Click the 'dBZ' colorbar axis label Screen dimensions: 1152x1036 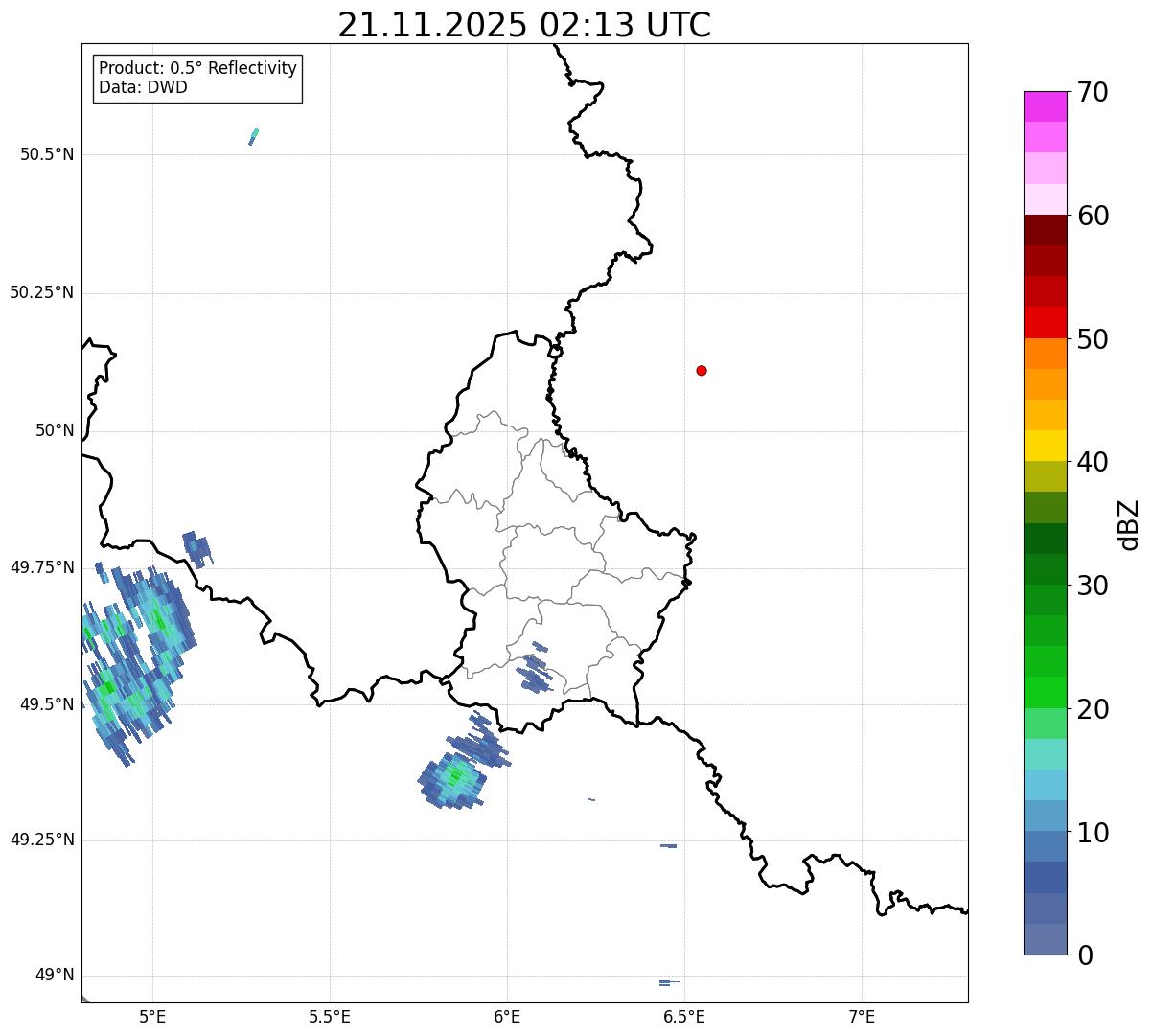coord(1128,523)
